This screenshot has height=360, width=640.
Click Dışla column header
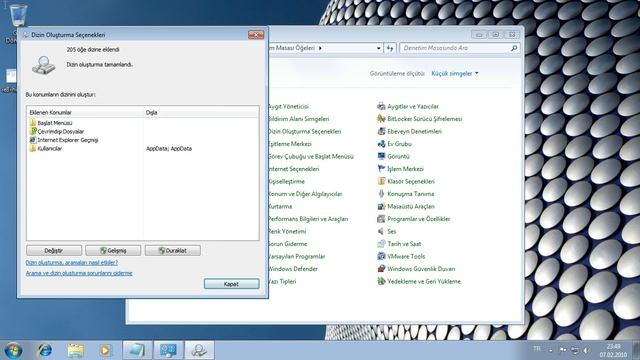(x=201, y=112)
